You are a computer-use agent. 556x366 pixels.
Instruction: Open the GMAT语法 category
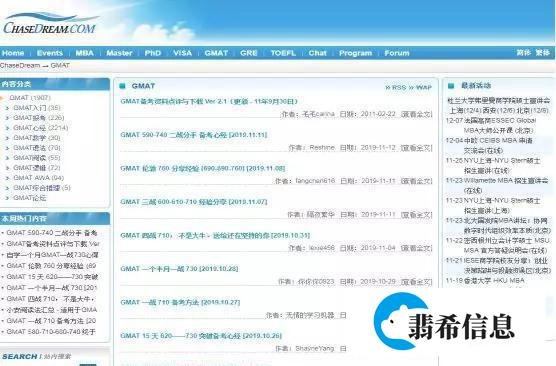[37, 148]
